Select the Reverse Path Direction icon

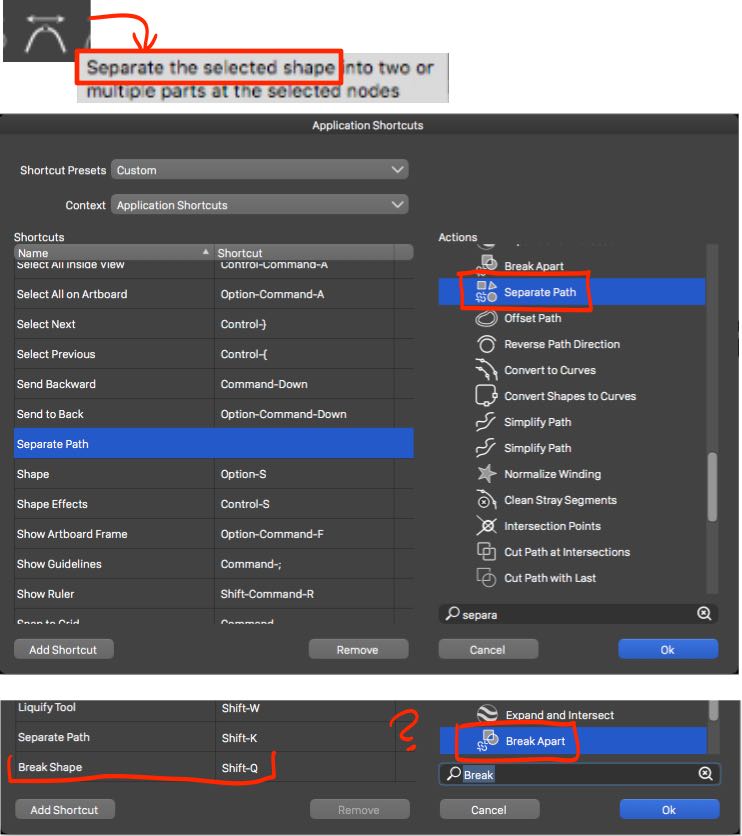tap(486, 344)
